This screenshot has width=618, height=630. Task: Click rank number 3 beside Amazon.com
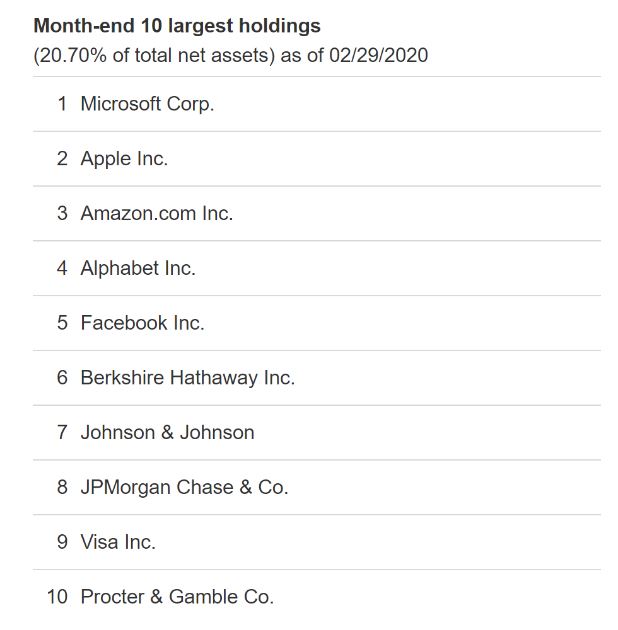click(x=62, y=214)
